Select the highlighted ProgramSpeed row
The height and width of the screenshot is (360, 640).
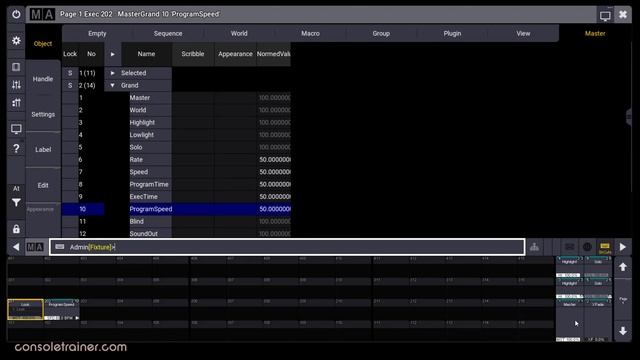(x=176, y=209)
